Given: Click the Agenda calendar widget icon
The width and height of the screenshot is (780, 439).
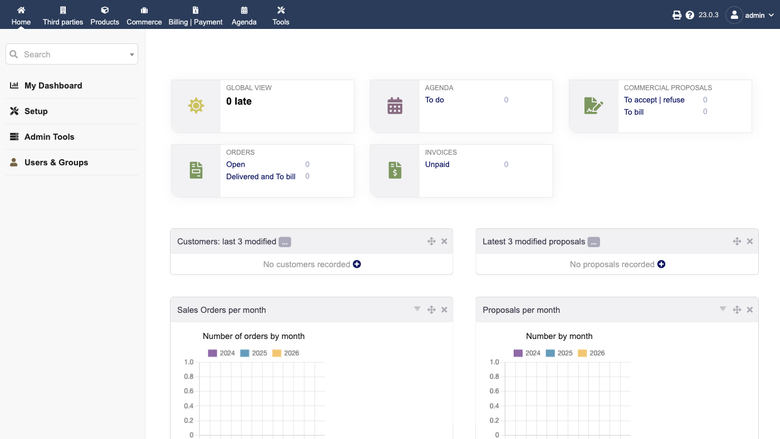Looking at the screenshot, I should tap(394, 106).
